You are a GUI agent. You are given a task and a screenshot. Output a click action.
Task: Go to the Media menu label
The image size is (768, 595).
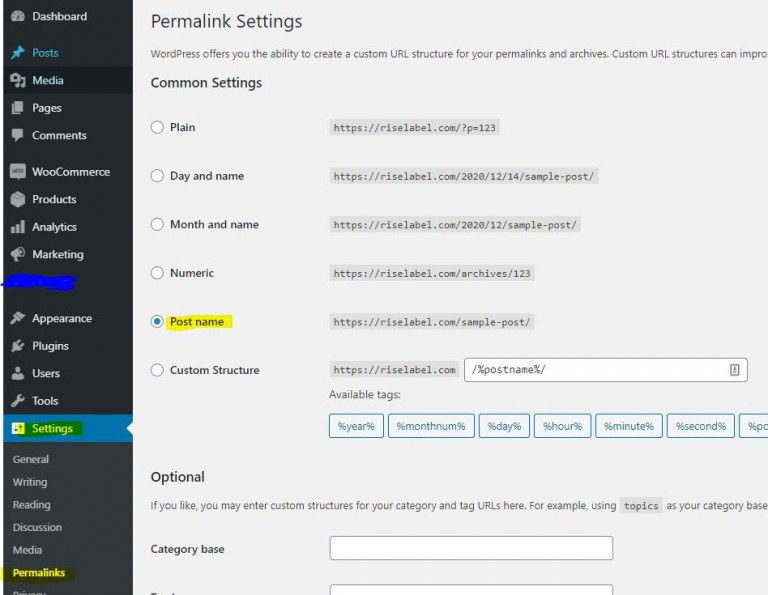pos(48,80)
